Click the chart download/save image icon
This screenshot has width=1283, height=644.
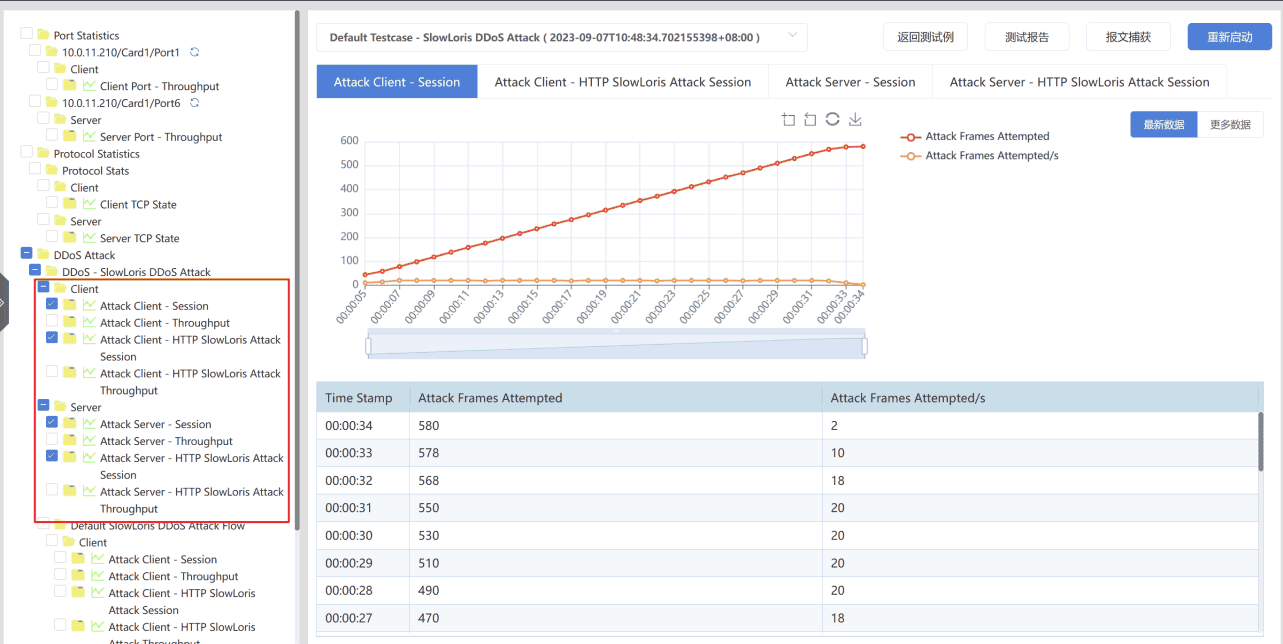855,120
